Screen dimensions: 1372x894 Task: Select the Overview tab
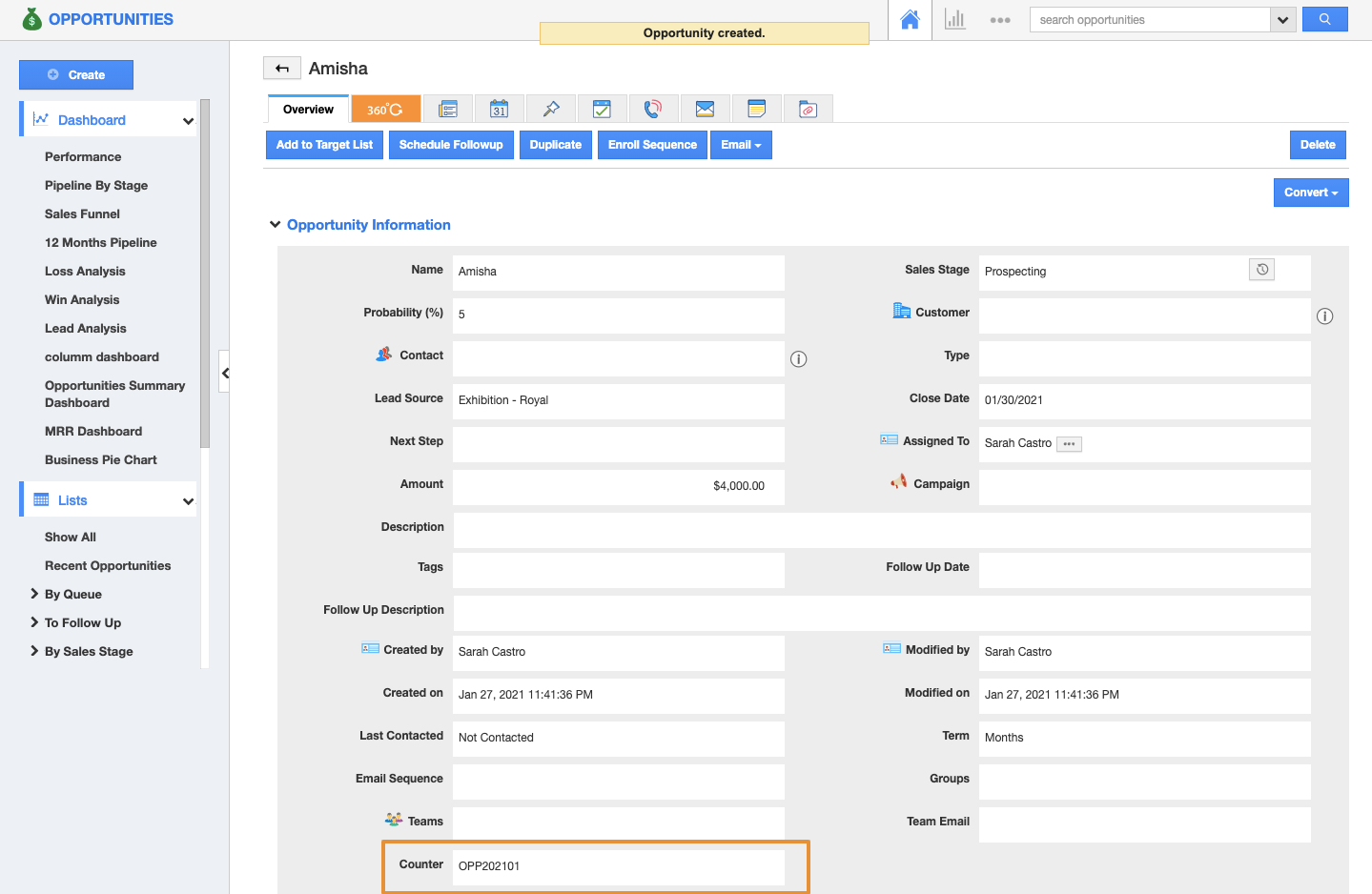click(308, 110)
